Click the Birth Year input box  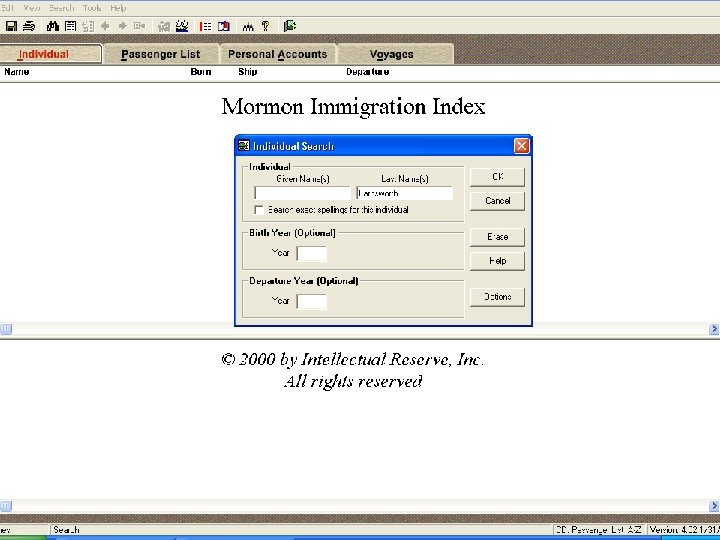pos(312,253)
